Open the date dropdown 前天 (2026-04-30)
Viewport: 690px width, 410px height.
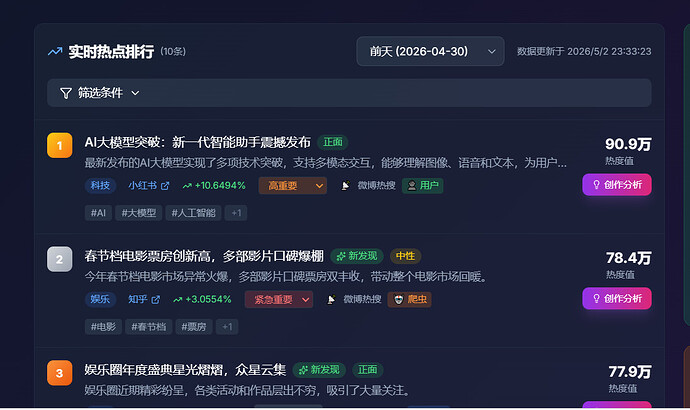[x=430, y=51]
